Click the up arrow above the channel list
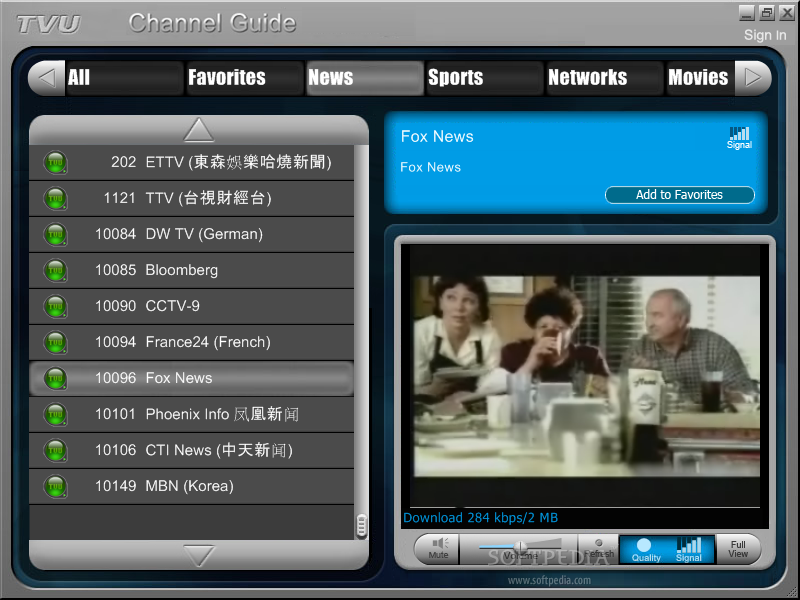Viewport: 800px width, 600px height. tap(198, 129)
